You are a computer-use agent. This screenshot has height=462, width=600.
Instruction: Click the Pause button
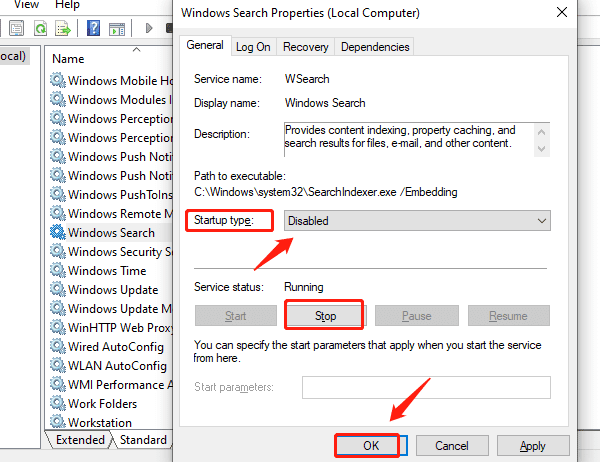point(416,316)
